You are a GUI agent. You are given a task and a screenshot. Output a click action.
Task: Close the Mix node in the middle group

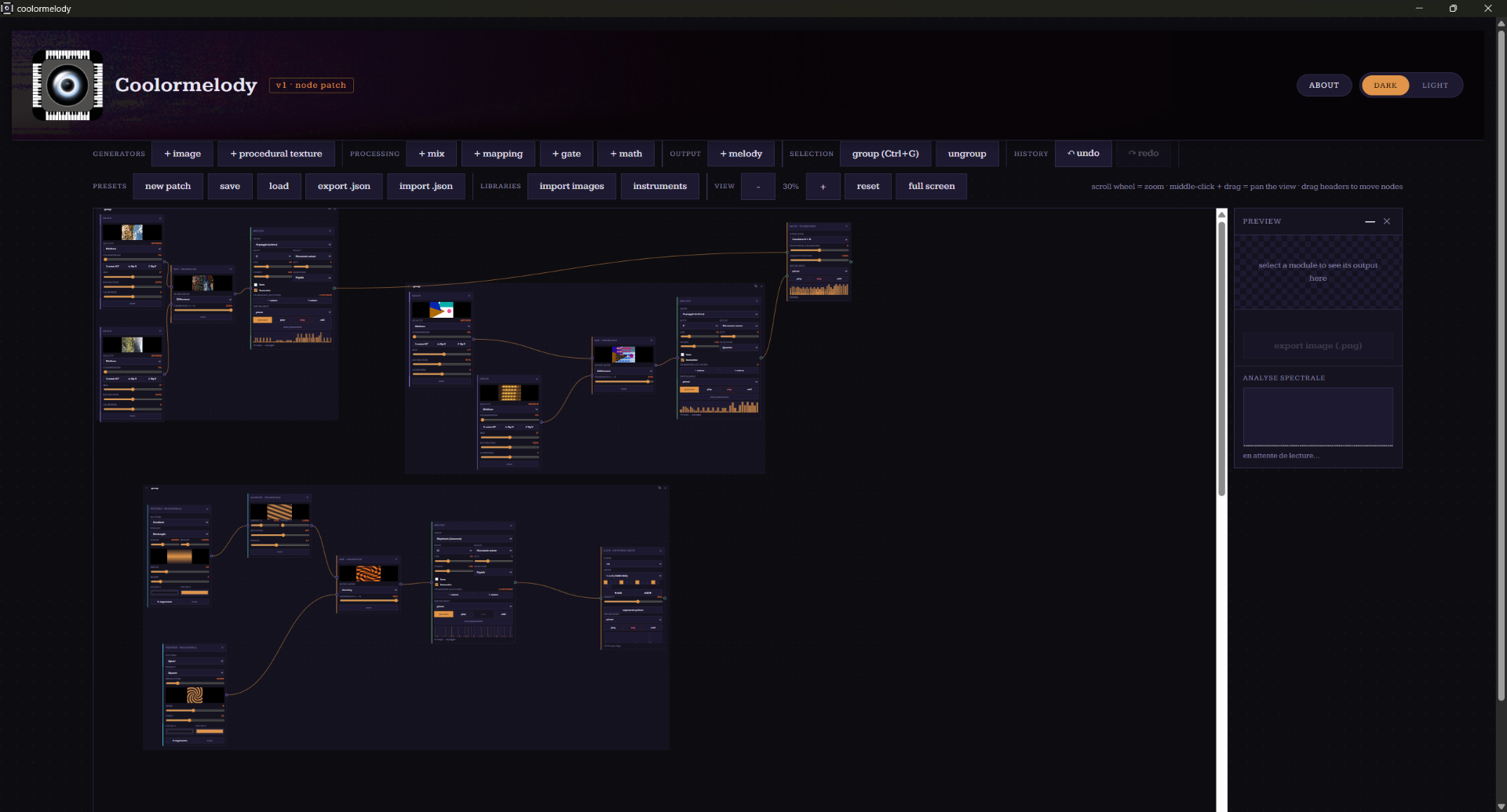[651, 340]
